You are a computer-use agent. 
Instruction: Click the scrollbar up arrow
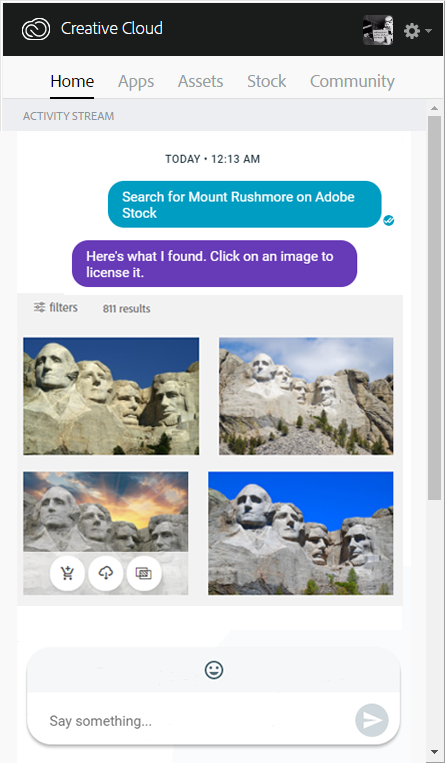point(434,108)
